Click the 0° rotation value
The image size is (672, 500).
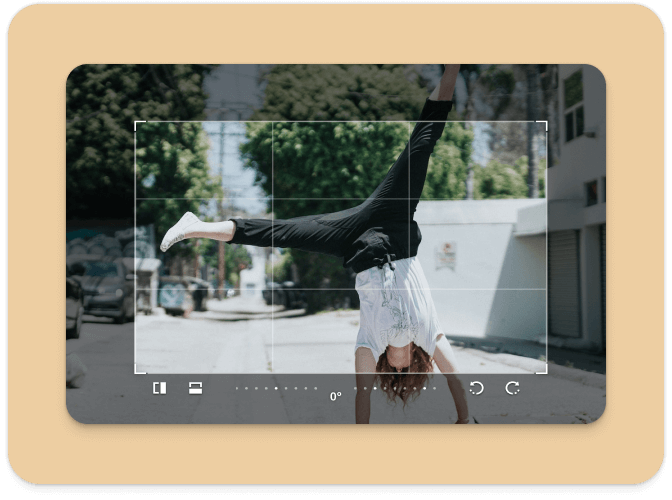click(x=336, y=397)
